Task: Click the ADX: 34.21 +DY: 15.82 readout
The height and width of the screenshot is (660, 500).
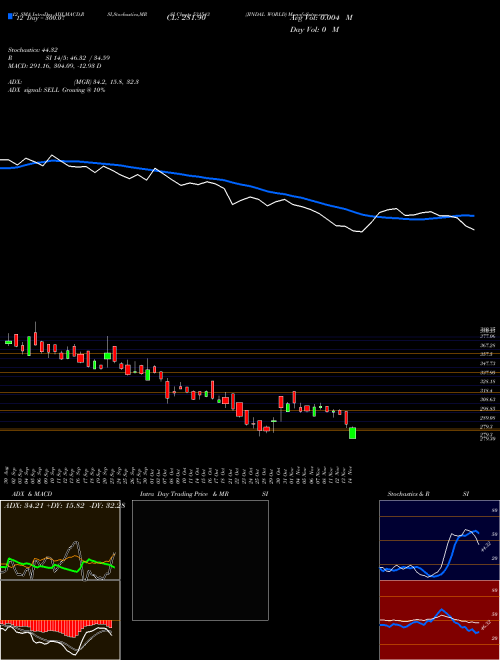Action: pyautogui.click(x=64, y=506)
